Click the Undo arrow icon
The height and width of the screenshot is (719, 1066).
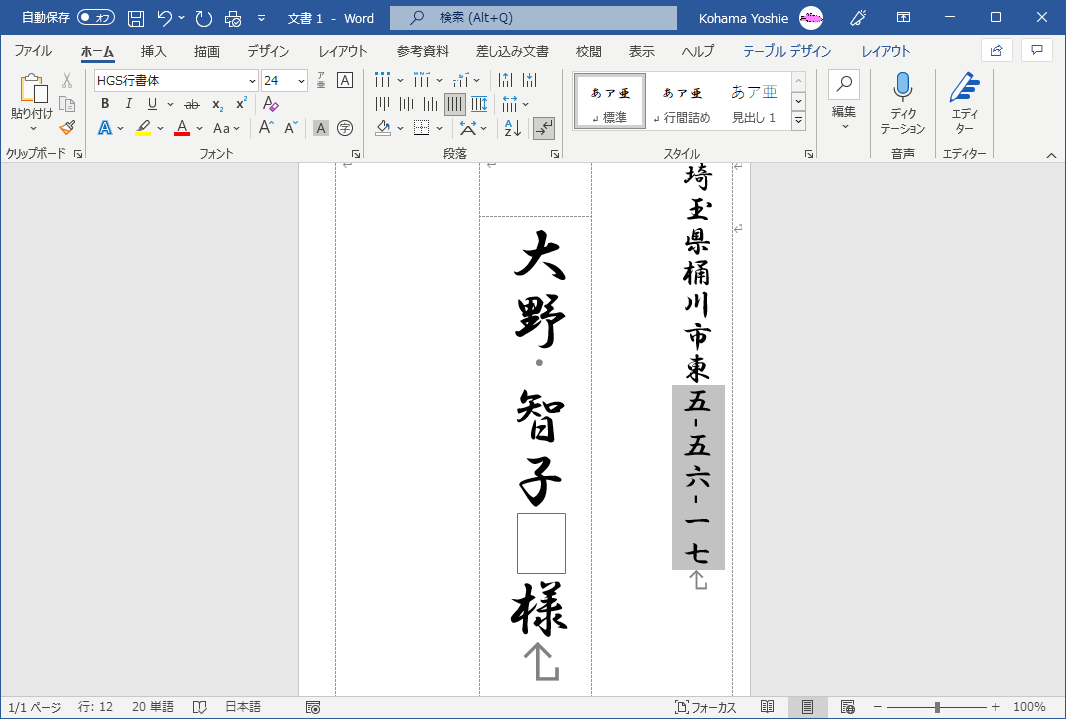click(165, 18)
